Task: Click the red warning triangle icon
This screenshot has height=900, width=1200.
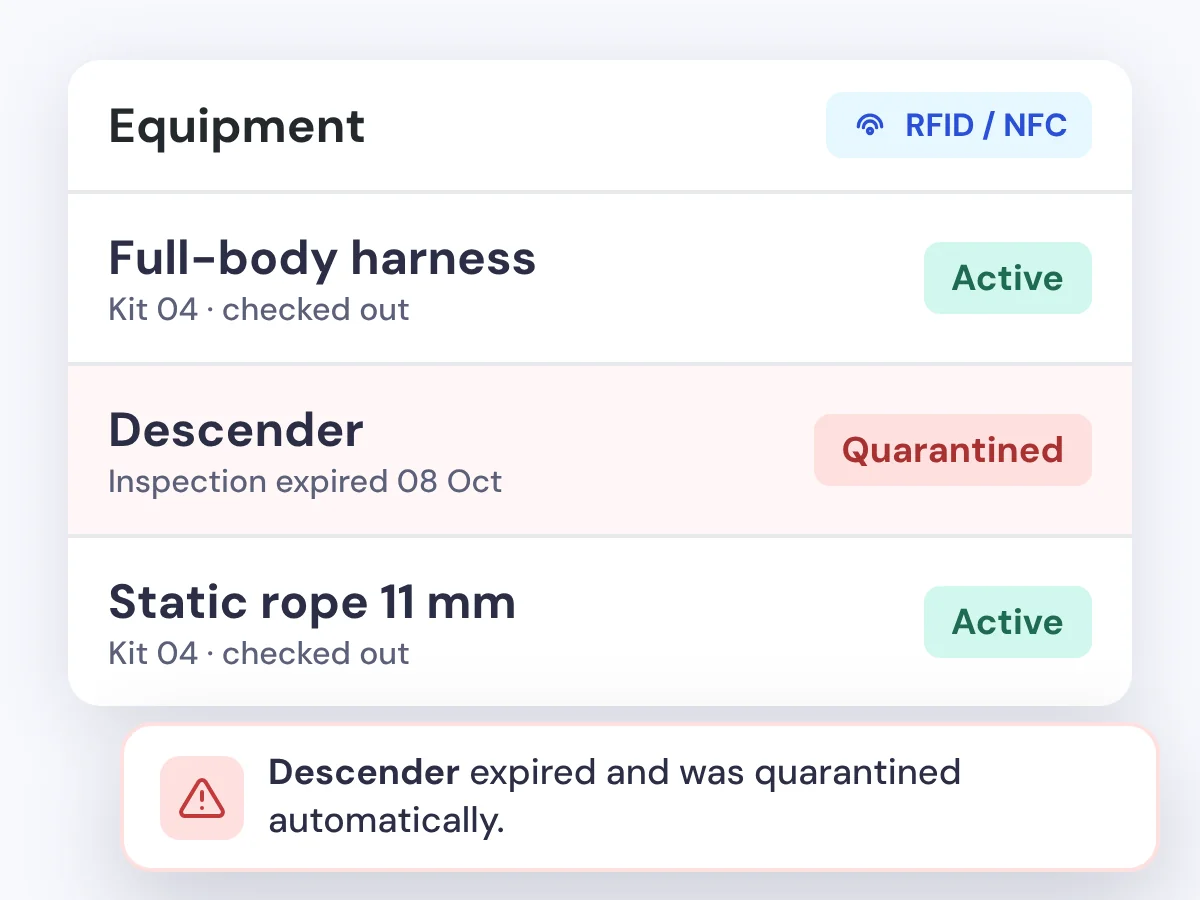Action: pos(202,798)
